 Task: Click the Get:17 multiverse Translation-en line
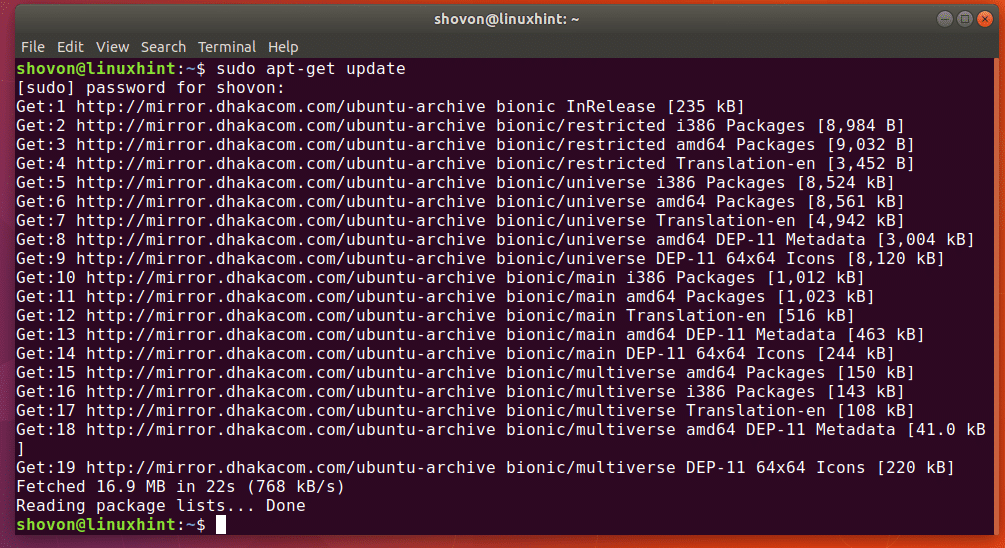[x=465, y=411]
